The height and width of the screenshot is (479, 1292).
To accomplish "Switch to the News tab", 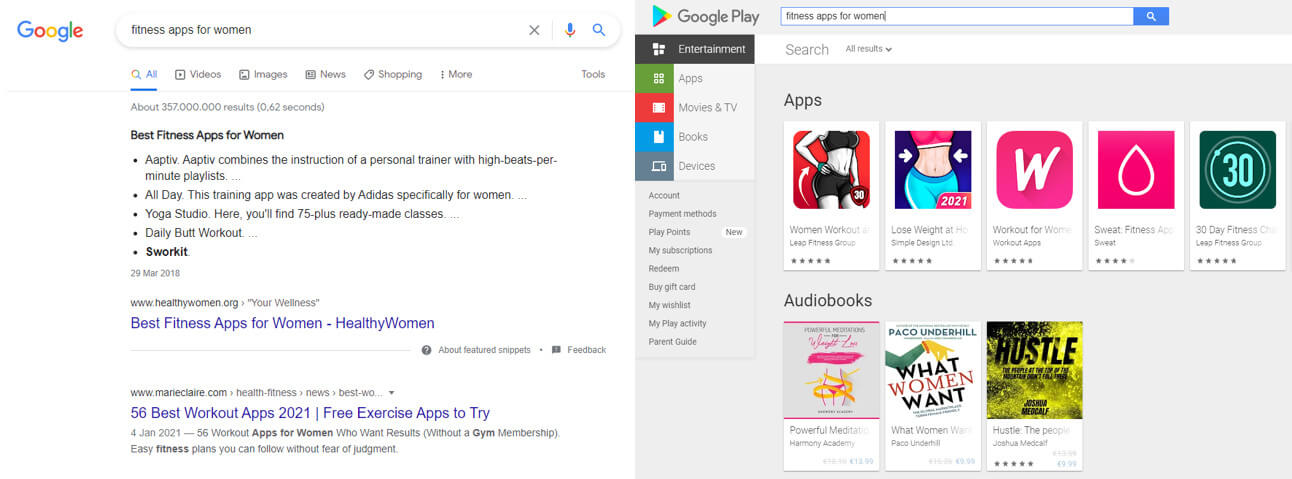I will click(325, 74).
